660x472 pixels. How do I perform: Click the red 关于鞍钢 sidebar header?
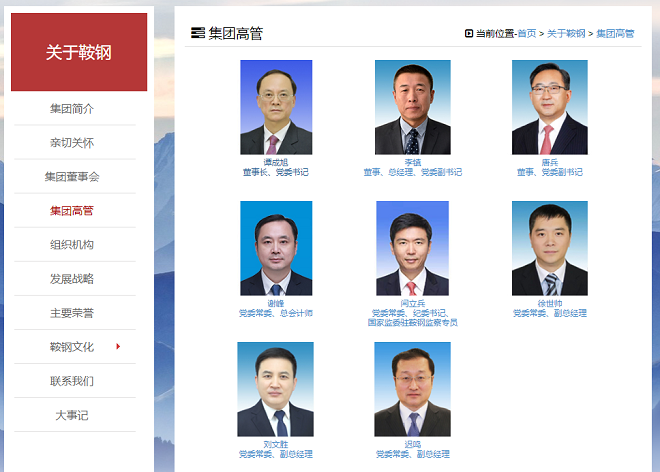tap(79, 52)
